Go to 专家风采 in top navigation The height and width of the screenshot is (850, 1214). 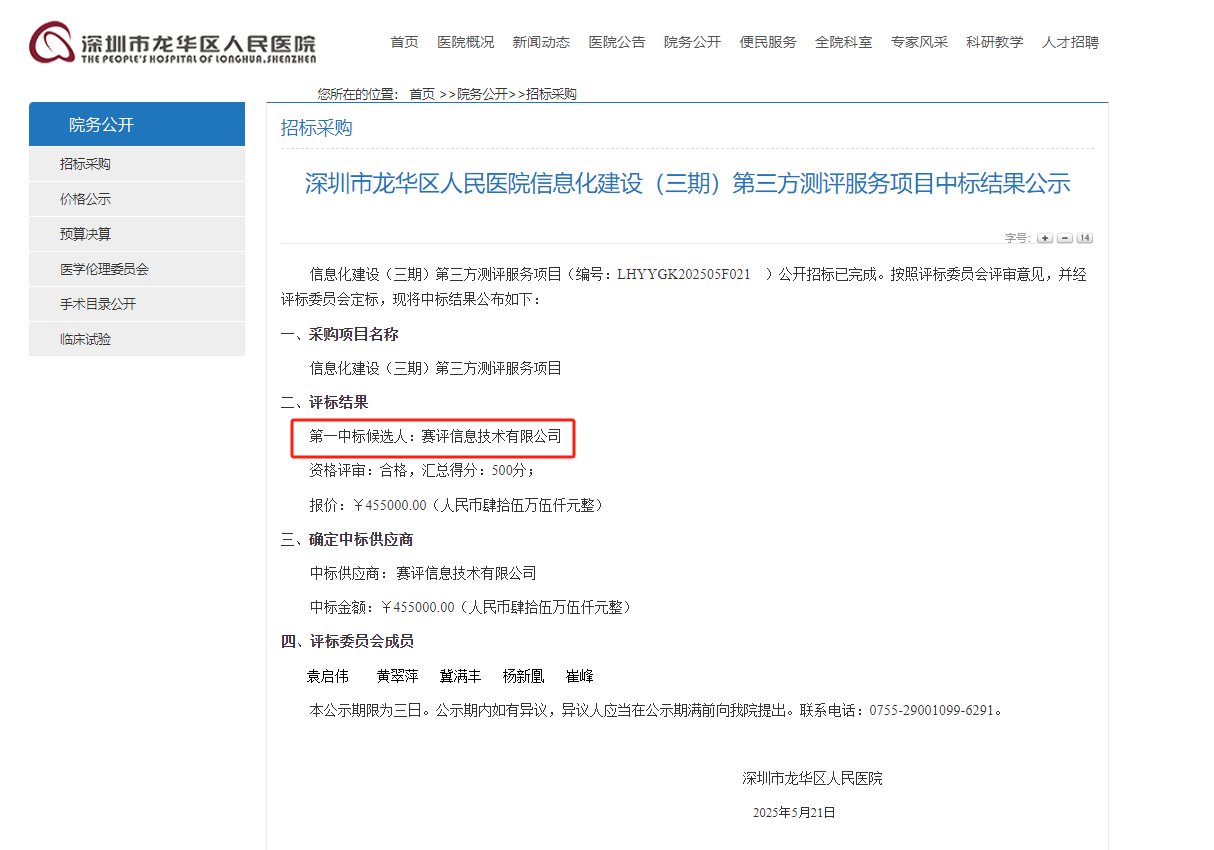coord(919,42)
